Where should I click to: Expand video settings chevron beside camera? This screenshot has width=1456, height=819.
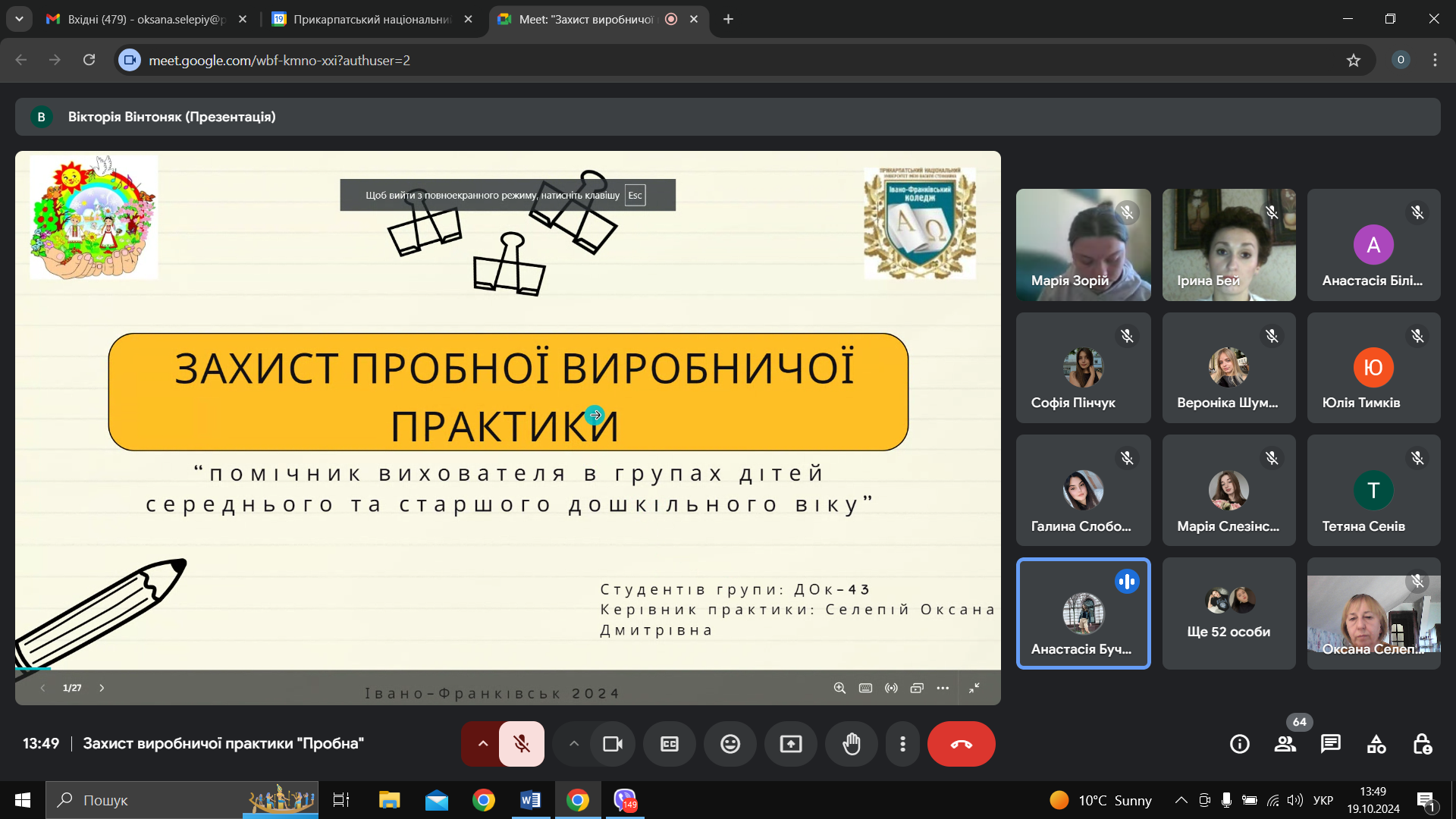pos(574,744)
